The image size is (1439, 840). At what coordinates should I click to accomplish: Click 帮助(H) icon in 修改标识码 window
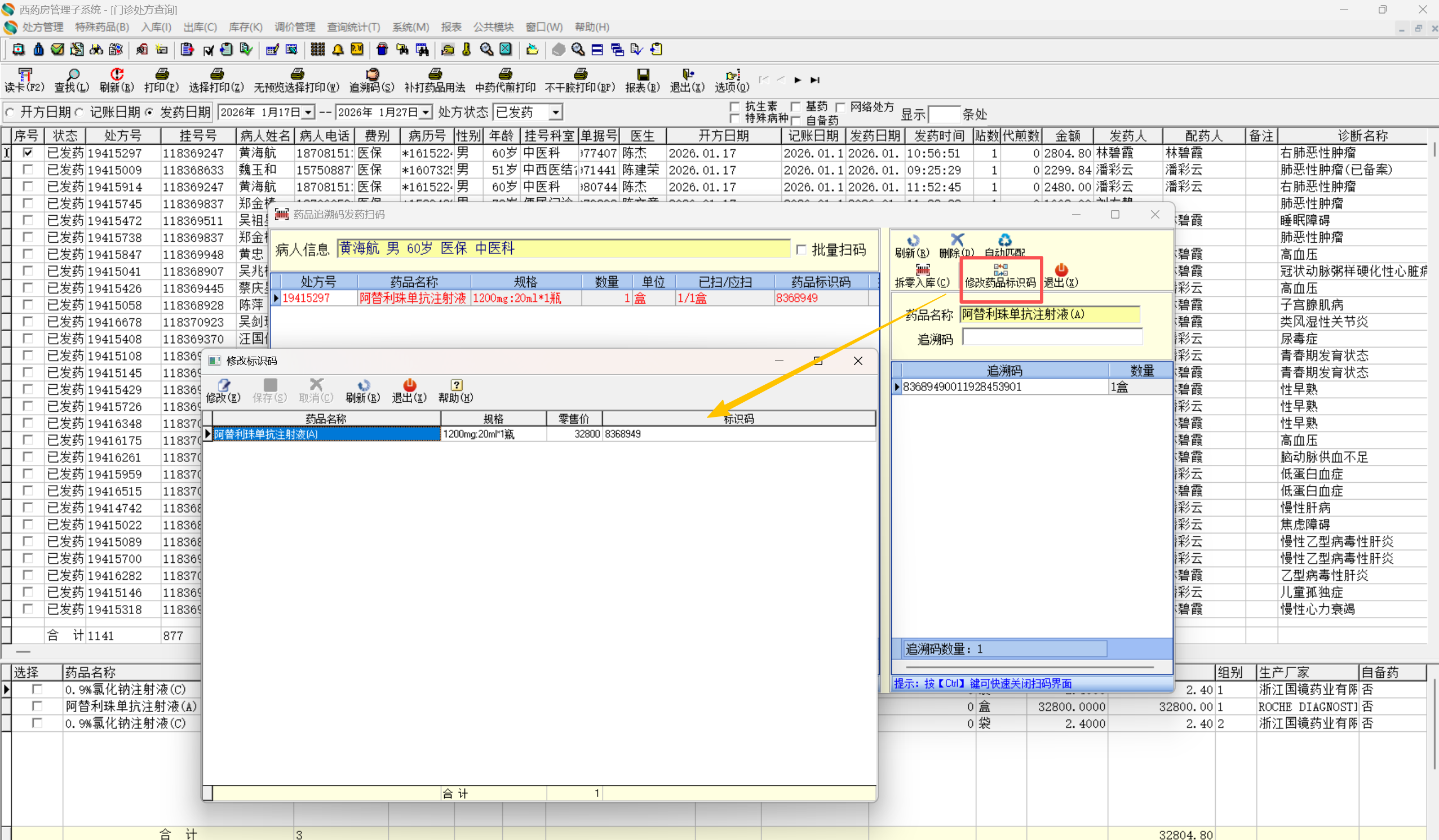455,390
